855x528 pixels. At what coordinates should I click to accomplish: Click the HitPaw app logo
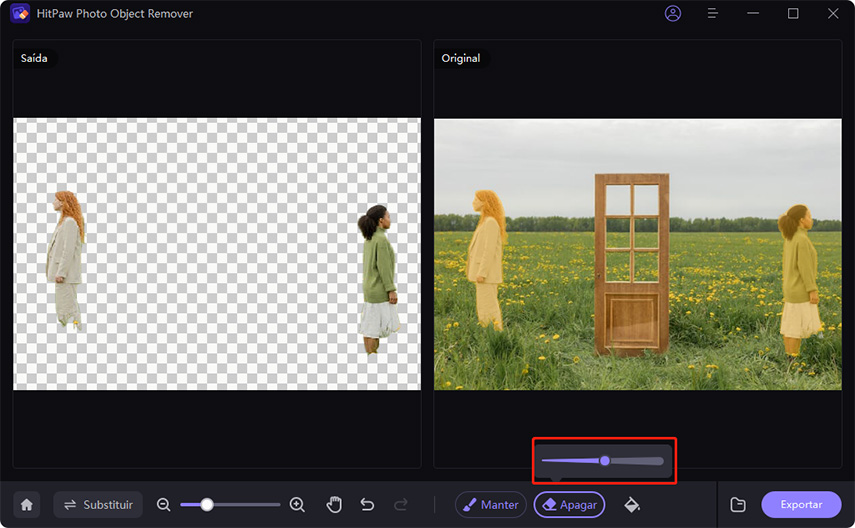click(20, 13)
